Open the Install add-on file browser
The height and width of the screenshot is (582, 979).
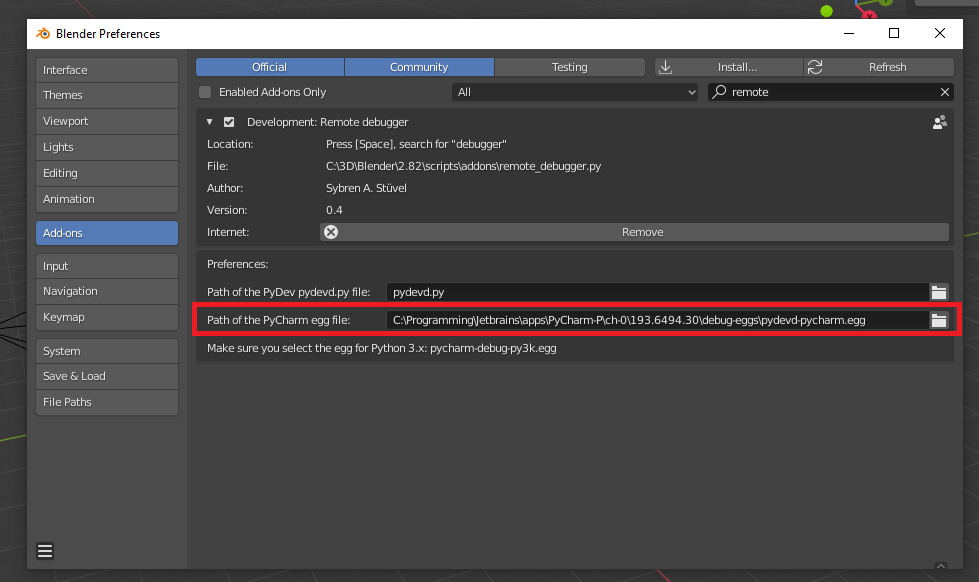pos(728,67)
